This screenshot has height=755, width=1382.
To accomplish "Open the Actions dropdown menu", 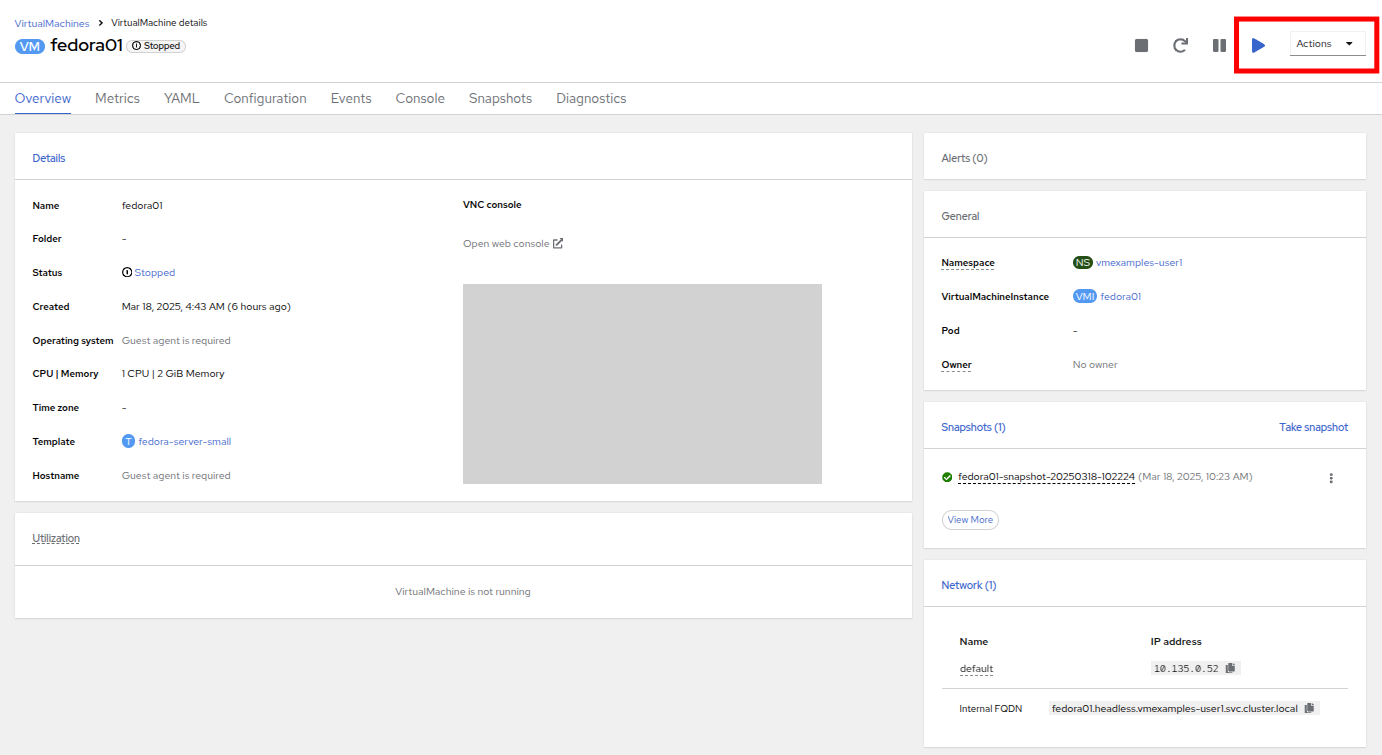I will pyautogui.click(x=1326, y=44).
